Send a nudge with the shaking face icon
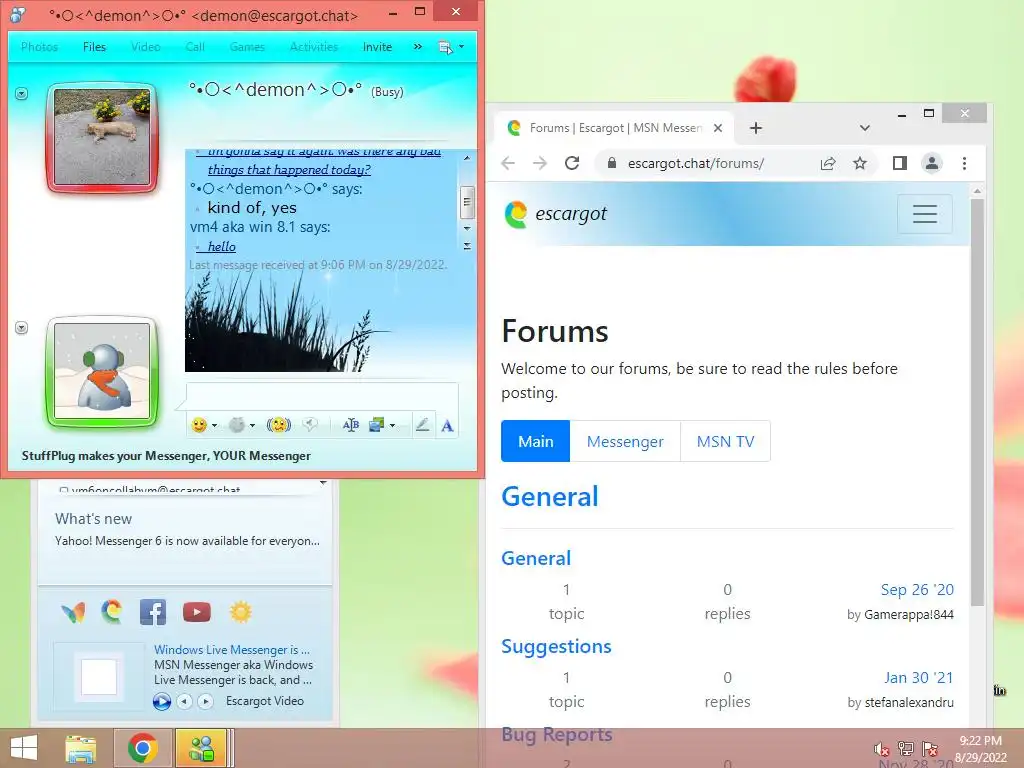The image size is (1024, 768). coord(279,425)
